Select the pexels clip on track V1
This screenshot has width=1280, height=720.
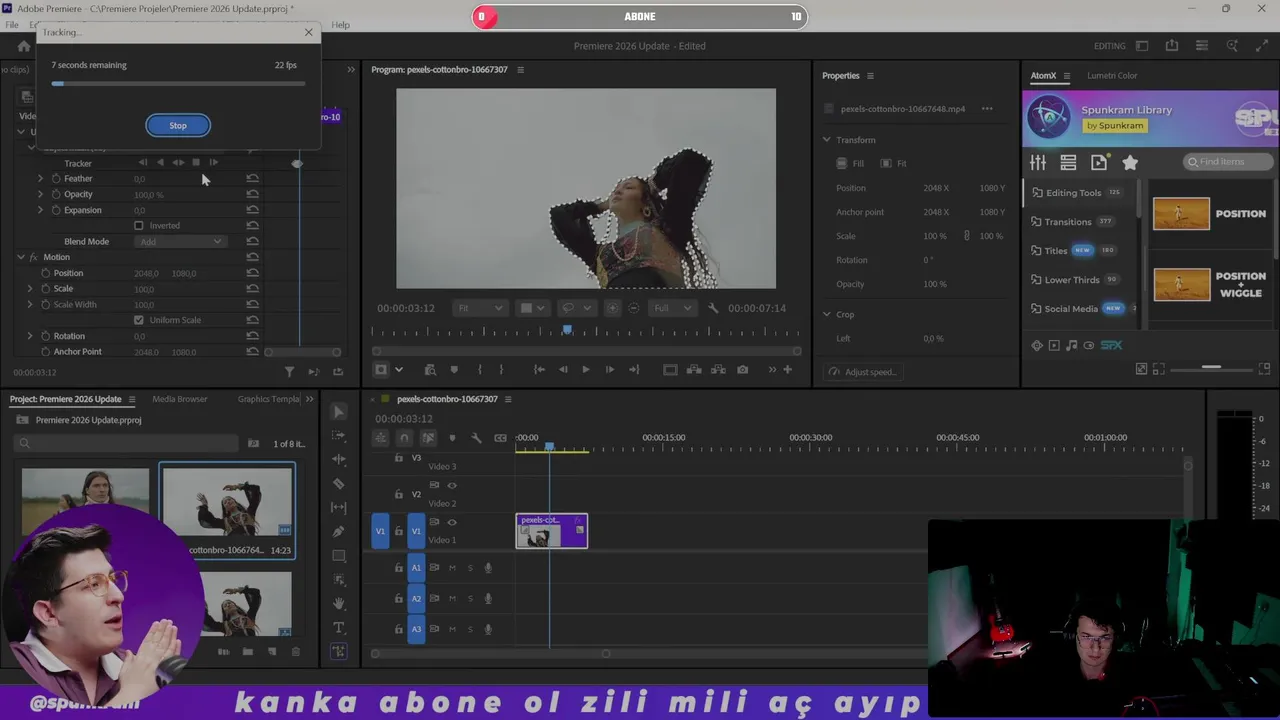pyautogui.click(x=552, y=531)
